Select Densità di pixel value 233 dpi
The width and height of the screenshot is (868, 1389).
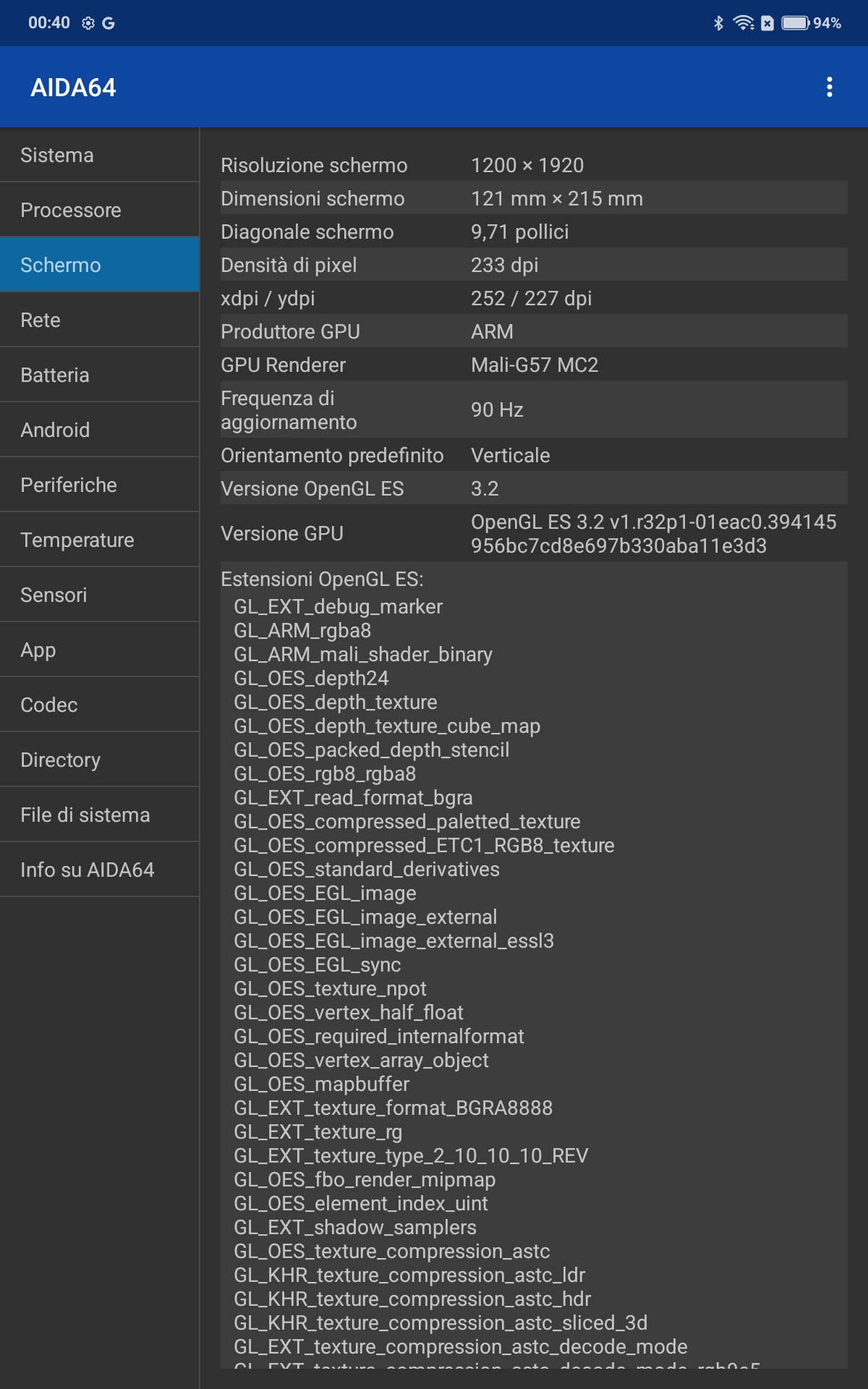(505, 265)
